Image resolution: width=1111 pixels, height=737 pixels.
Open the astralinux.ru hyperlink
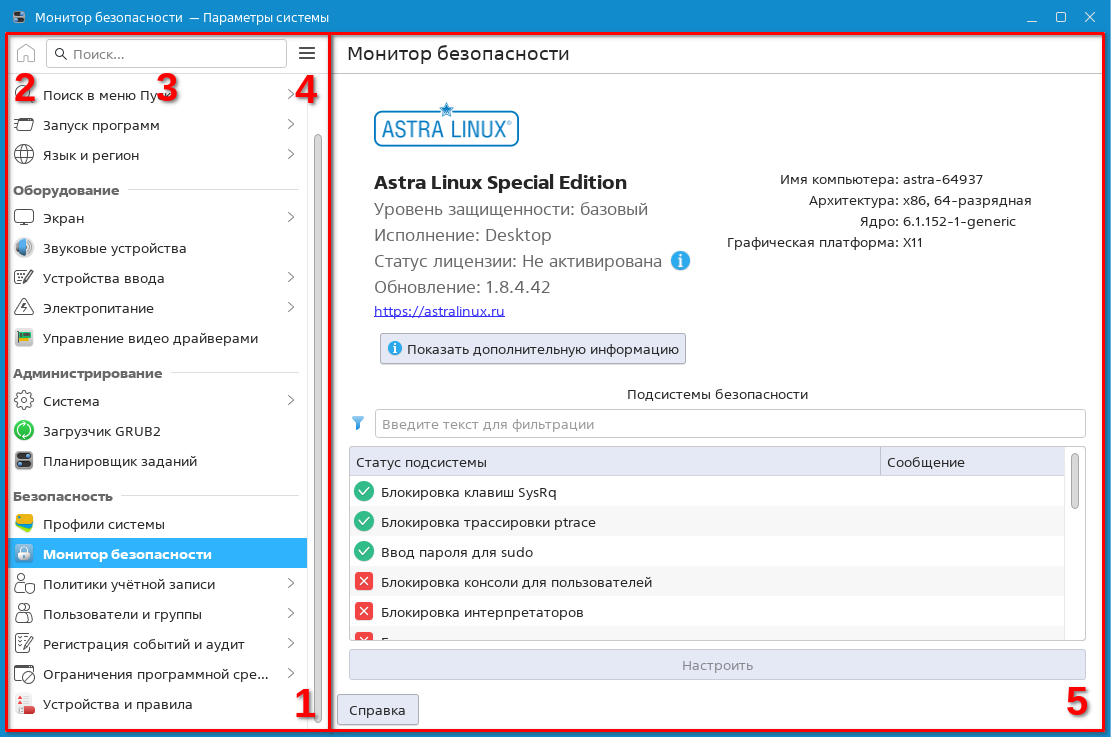pyautogui.click(x=439, y=311)
